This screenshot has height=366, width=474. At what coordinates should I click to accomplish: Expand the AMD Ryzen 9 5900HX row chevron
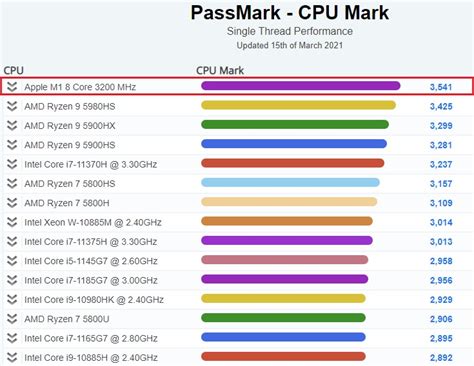click(x=12, y=125)
